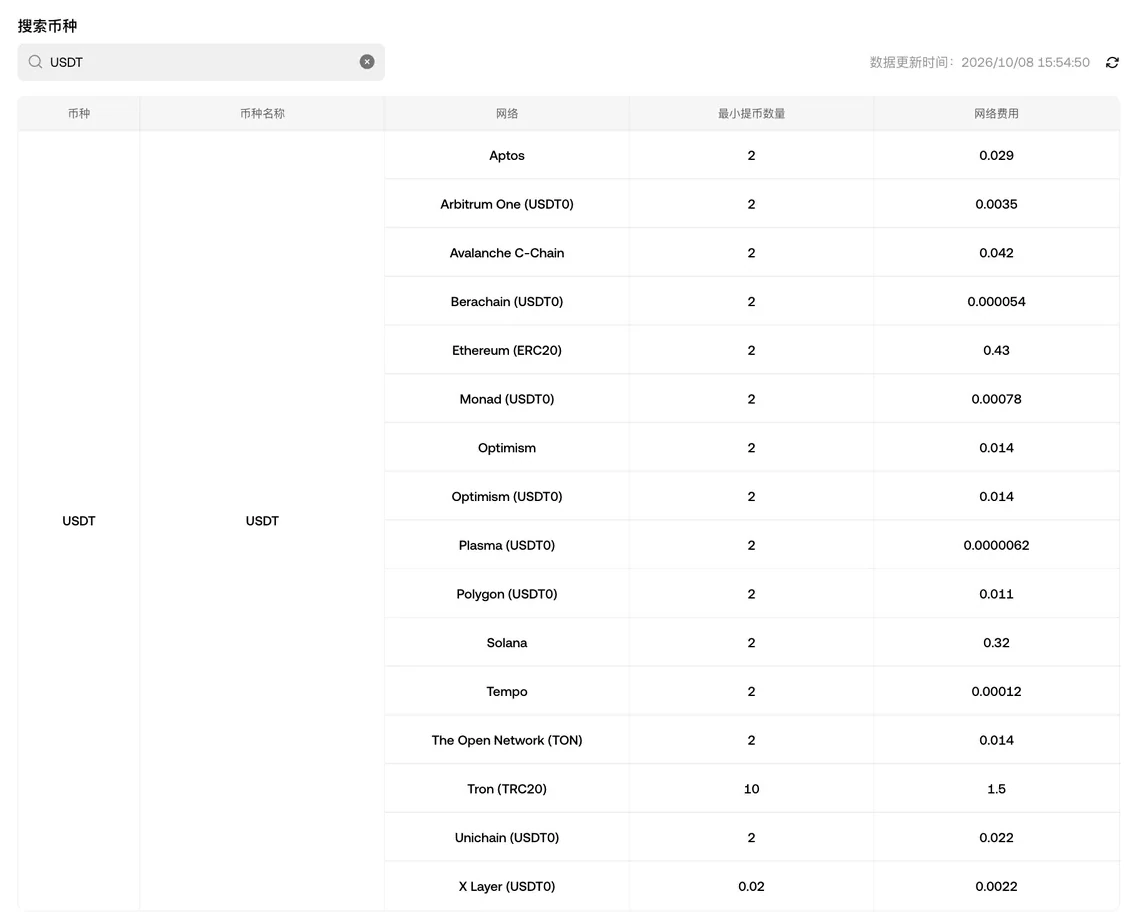
Task: Click the 币种名称 column header
Action: 262,113
